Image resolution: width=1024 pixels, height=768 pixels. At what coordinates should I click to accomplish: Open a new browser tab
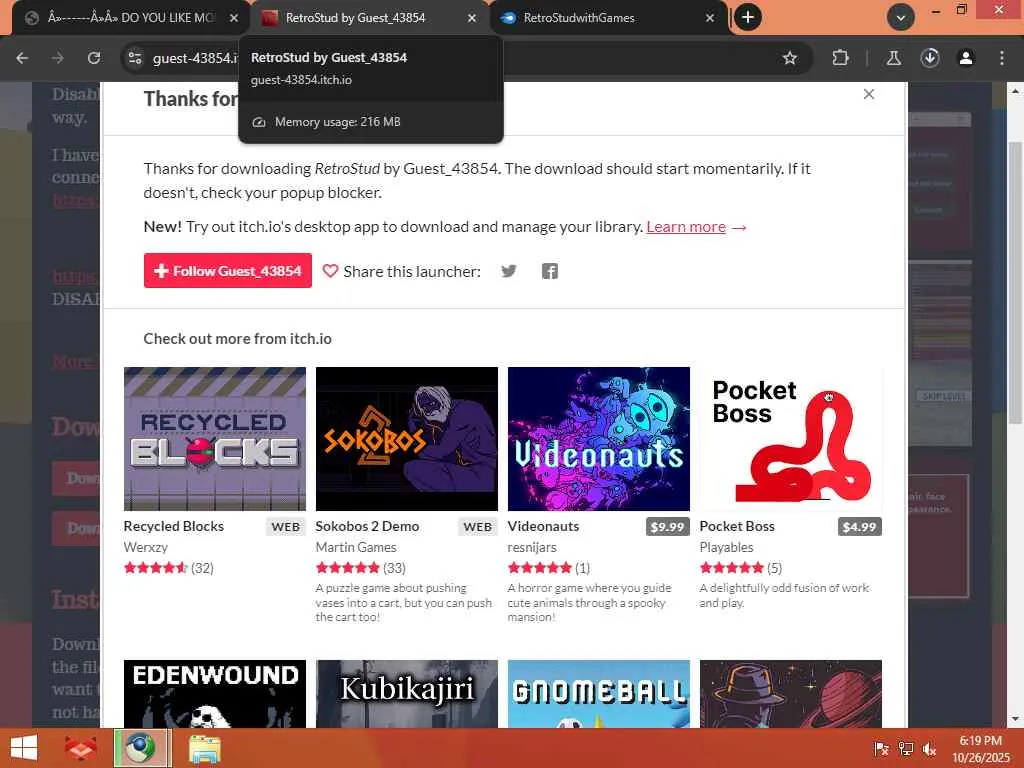pyautogui.click(x=748, y=18)
